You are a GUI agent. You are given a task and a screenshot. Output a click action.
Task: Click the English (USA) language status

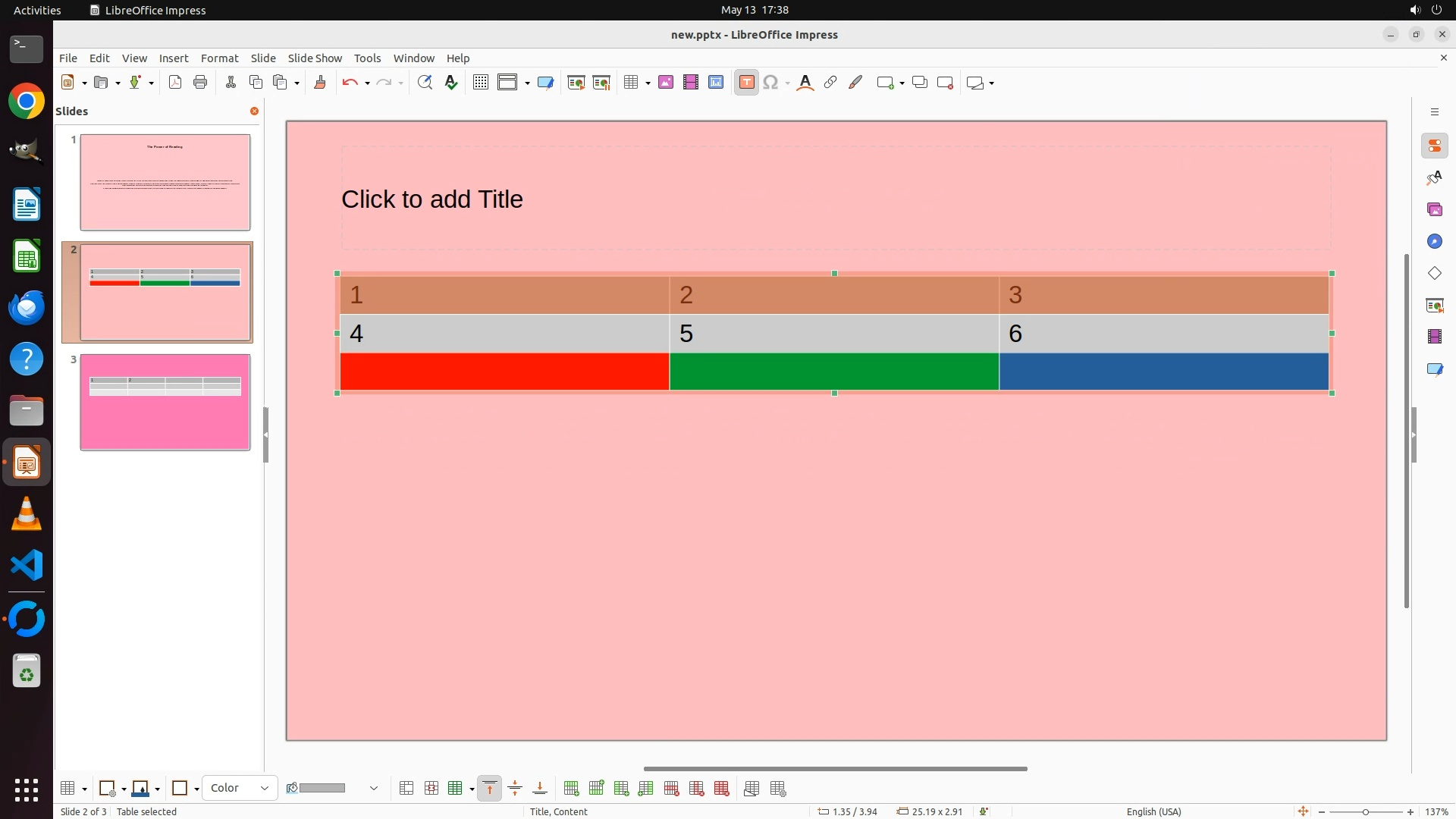click(1153, 811)
